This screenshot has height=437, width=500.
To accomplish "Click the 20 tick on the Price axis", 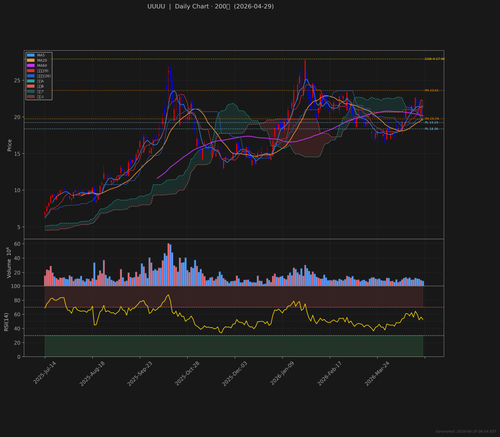I will click(17, 117).
